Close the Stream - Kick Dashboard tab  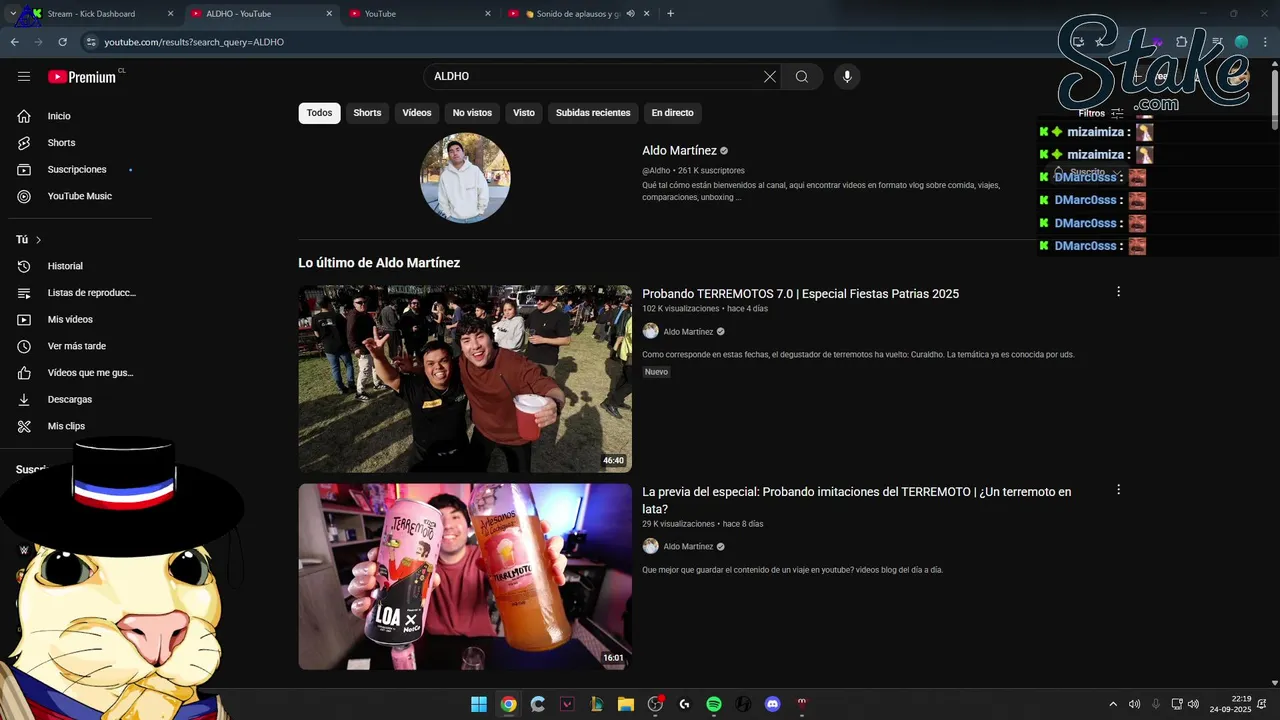(x=170, y=14)
